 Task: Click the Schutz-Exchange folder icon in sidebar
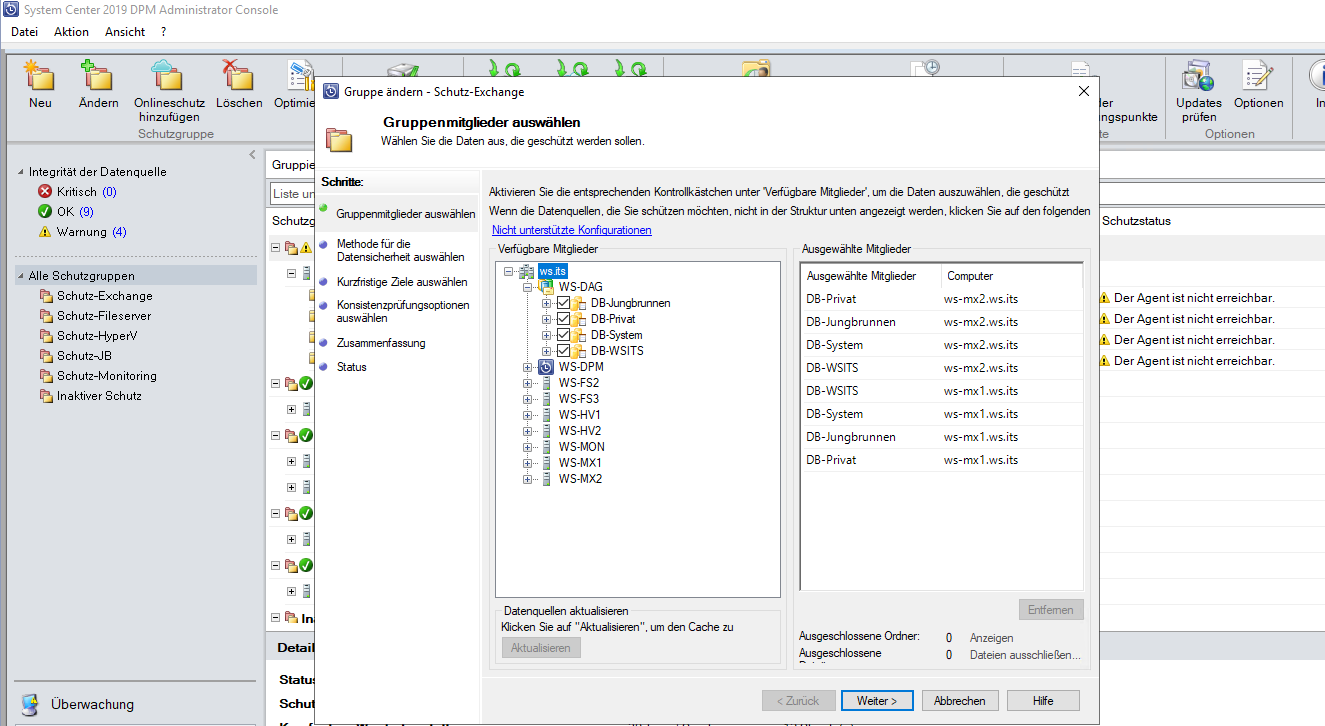point(46,296)
